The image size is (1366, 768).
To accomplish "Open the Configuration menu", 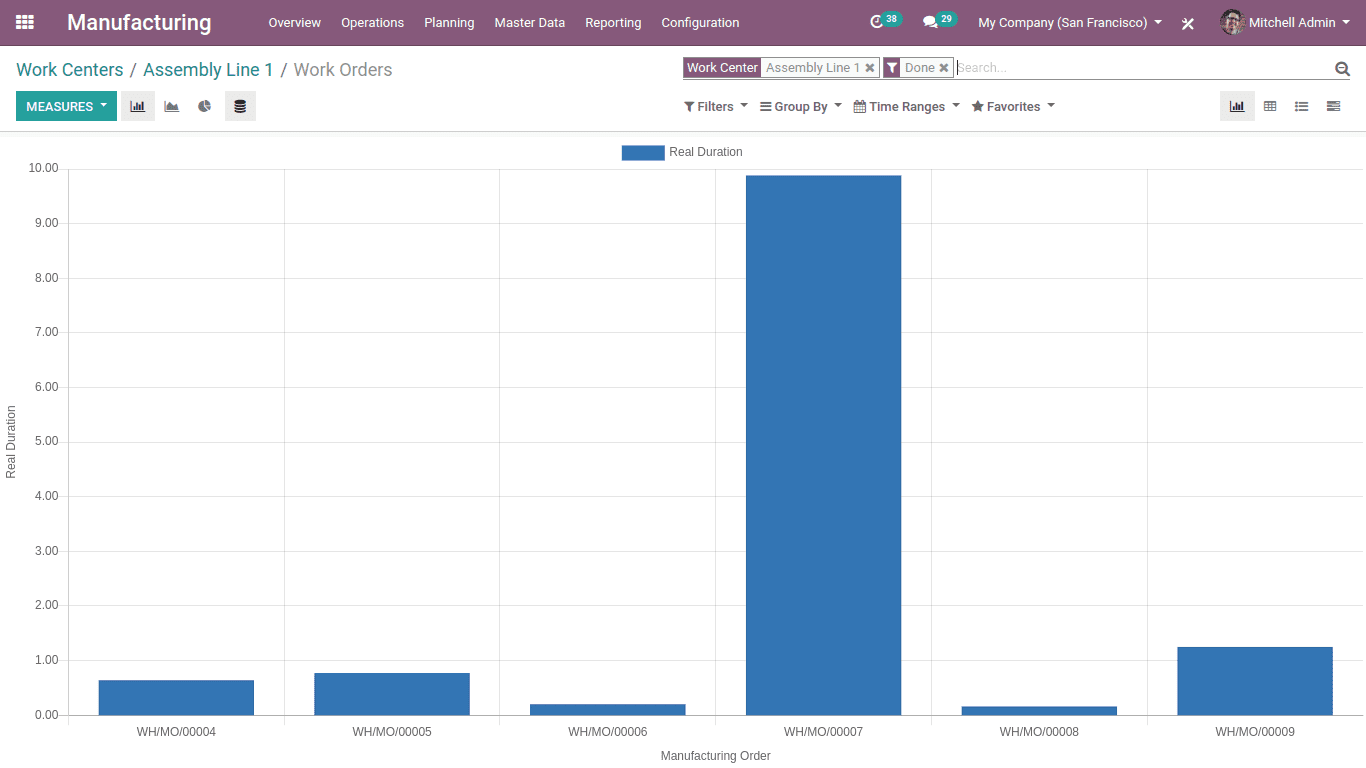I will [700, 22].
